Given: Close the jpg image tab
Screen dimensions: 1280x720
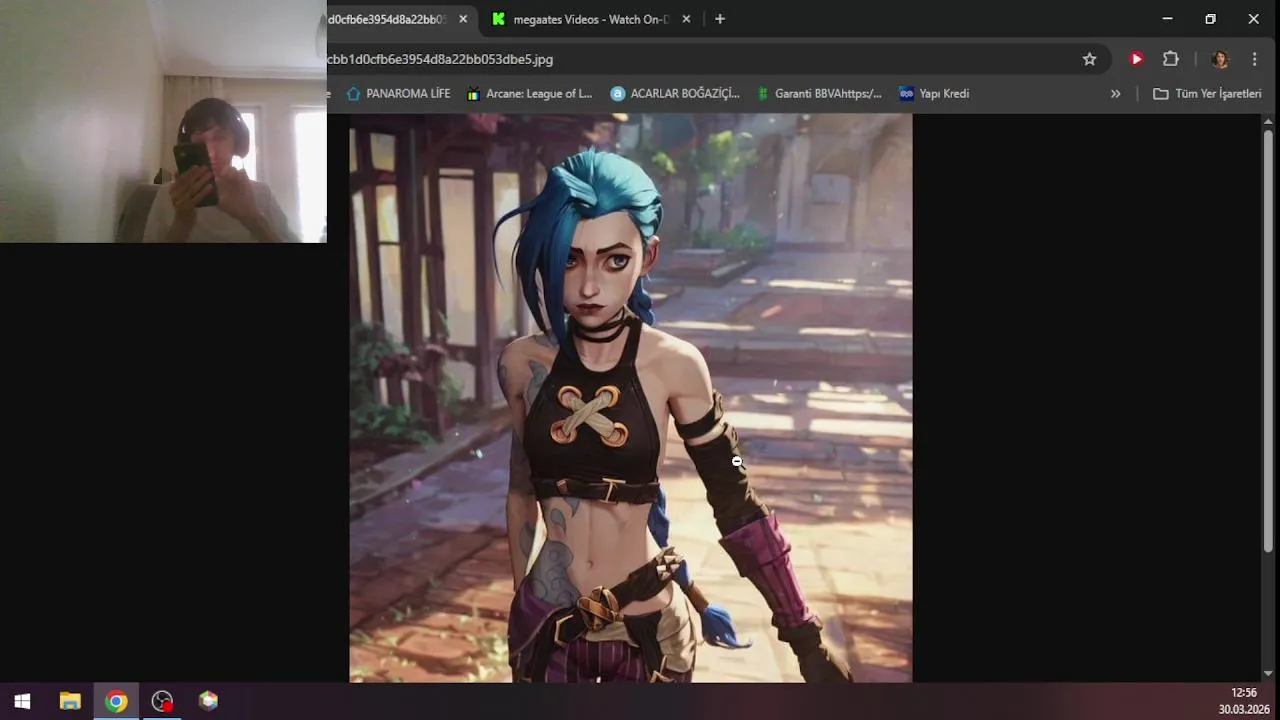Looking at the screenshot, I should (463, 19).
